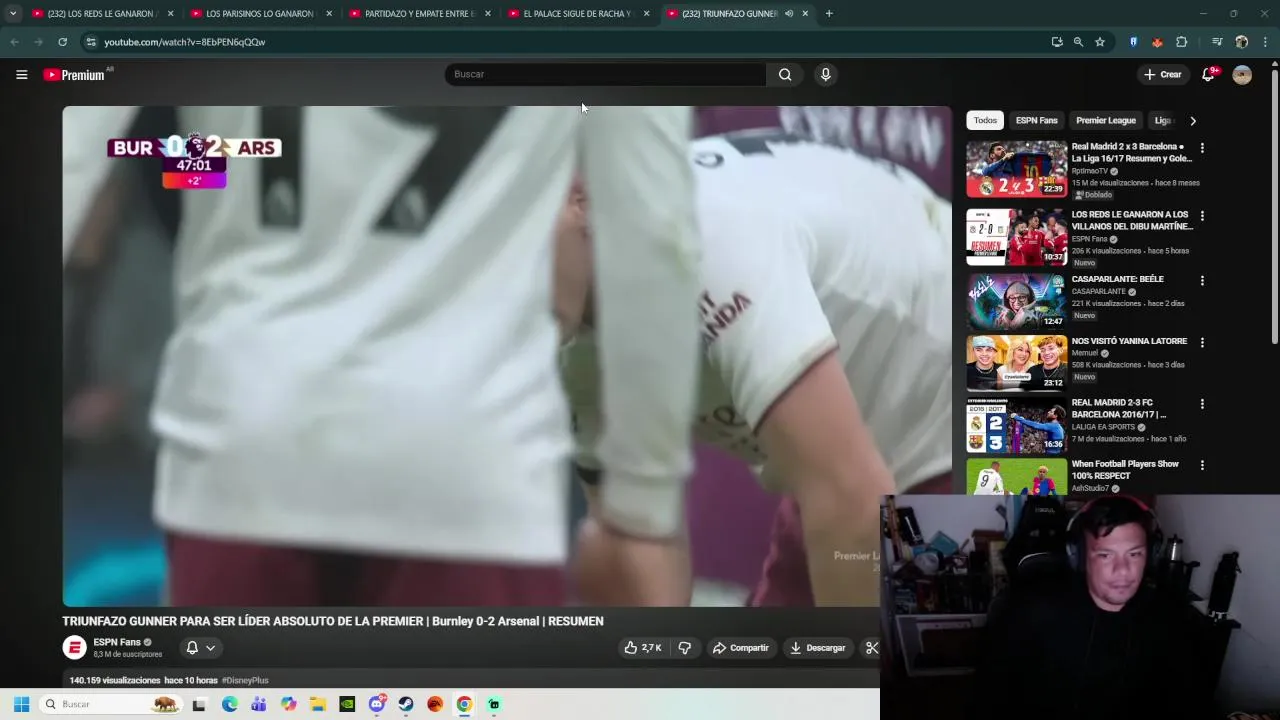Click the YouTube Buscar search field

[606, 74]
